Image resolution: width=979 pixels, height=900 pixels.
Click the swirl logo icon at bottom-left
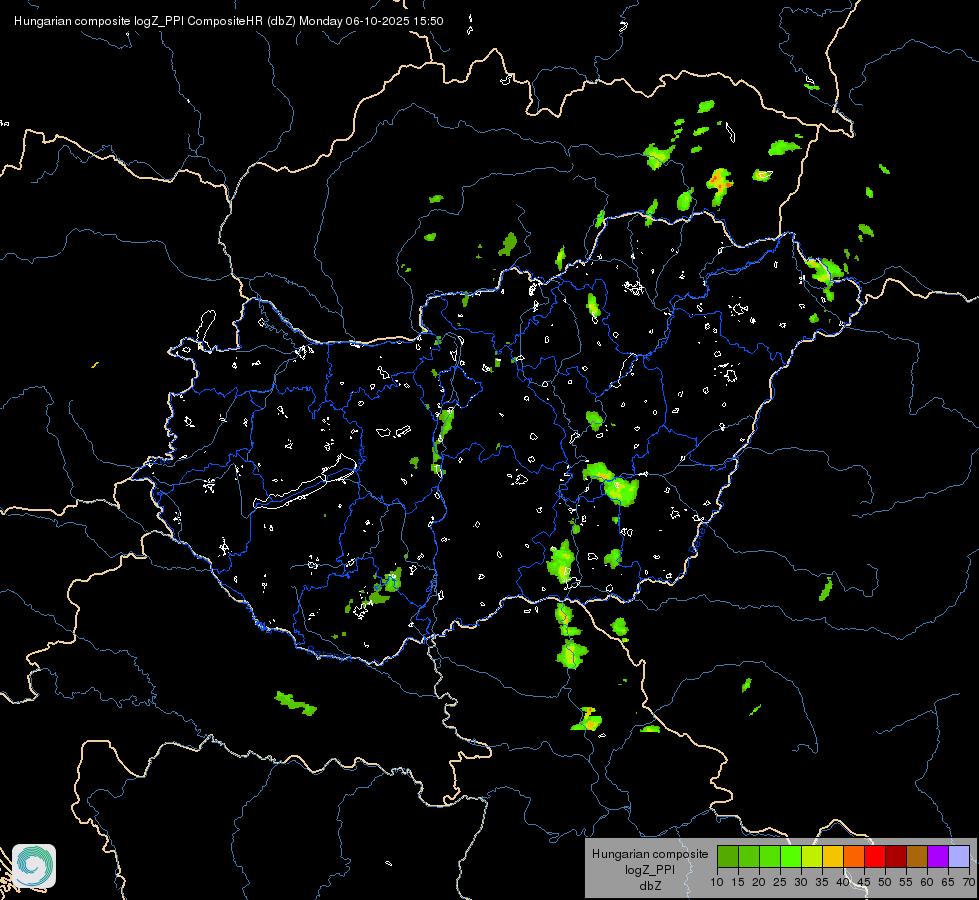34,866
